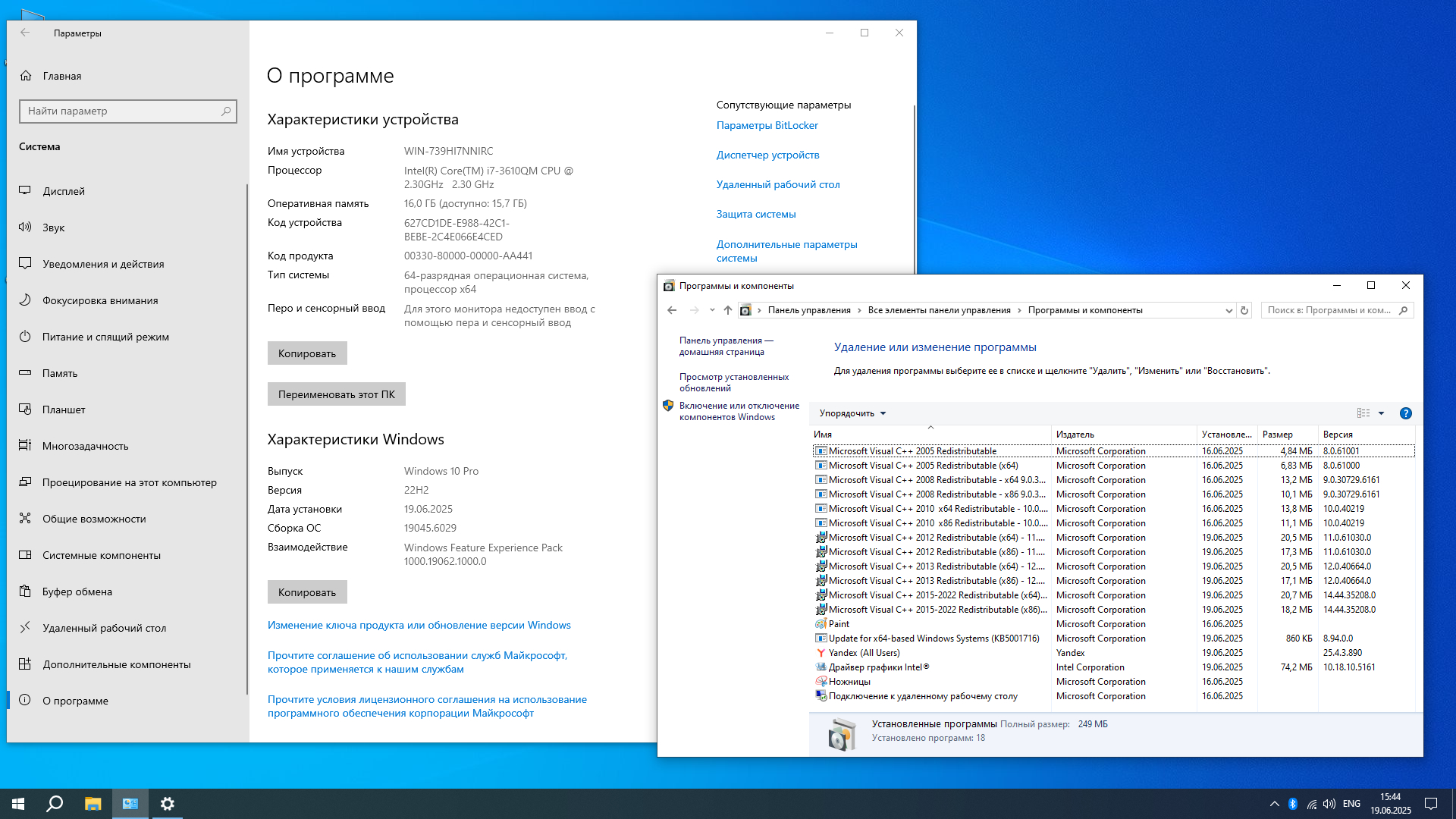1456x819 pixels.
Task: Click the Найти параметр search field
Action: coord(121,111)
